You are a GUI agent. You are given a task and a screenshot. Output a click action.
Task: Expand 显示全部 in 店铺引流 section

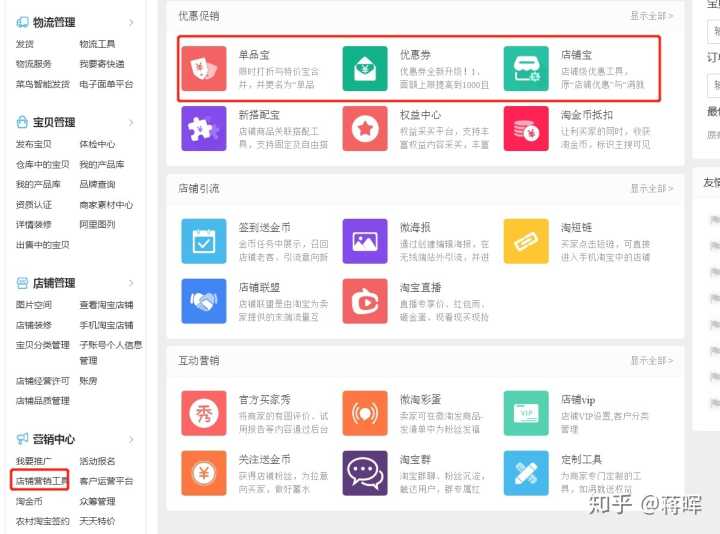click(651, 188)
